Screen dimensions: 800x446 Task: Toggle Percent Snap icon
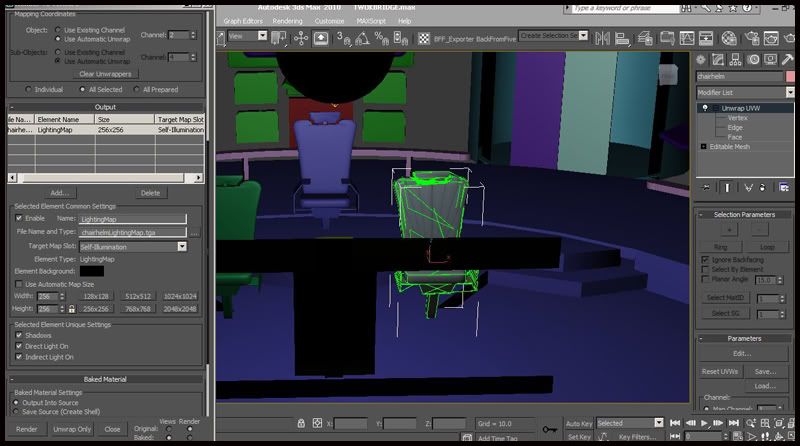(382, 38)
